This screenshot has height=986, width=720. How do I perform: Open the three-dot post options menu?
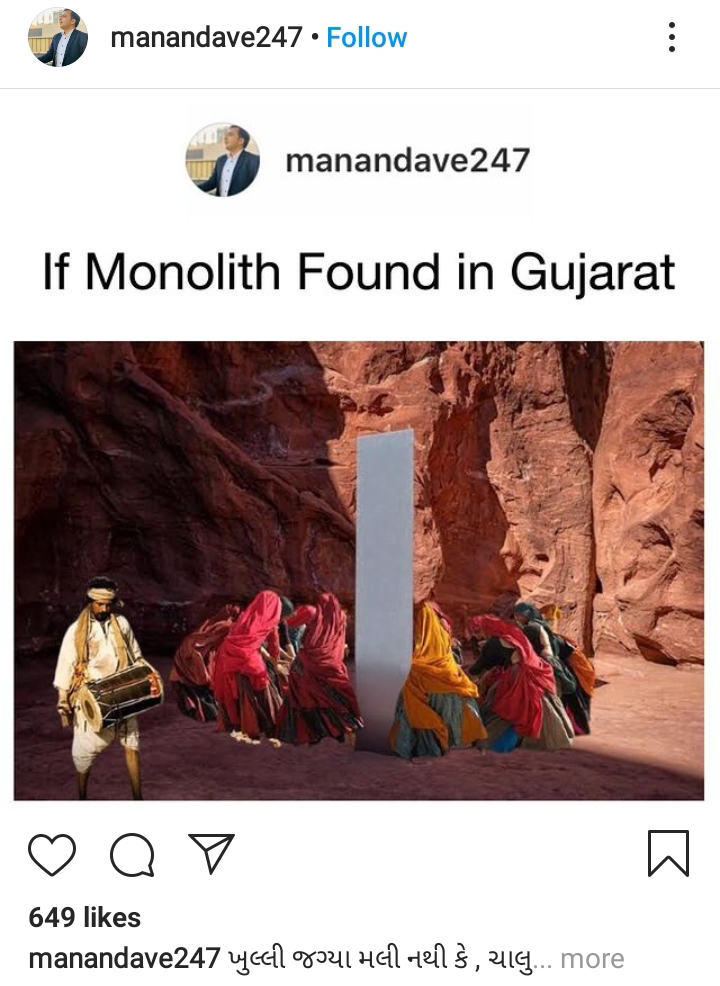tap(672, 37)
